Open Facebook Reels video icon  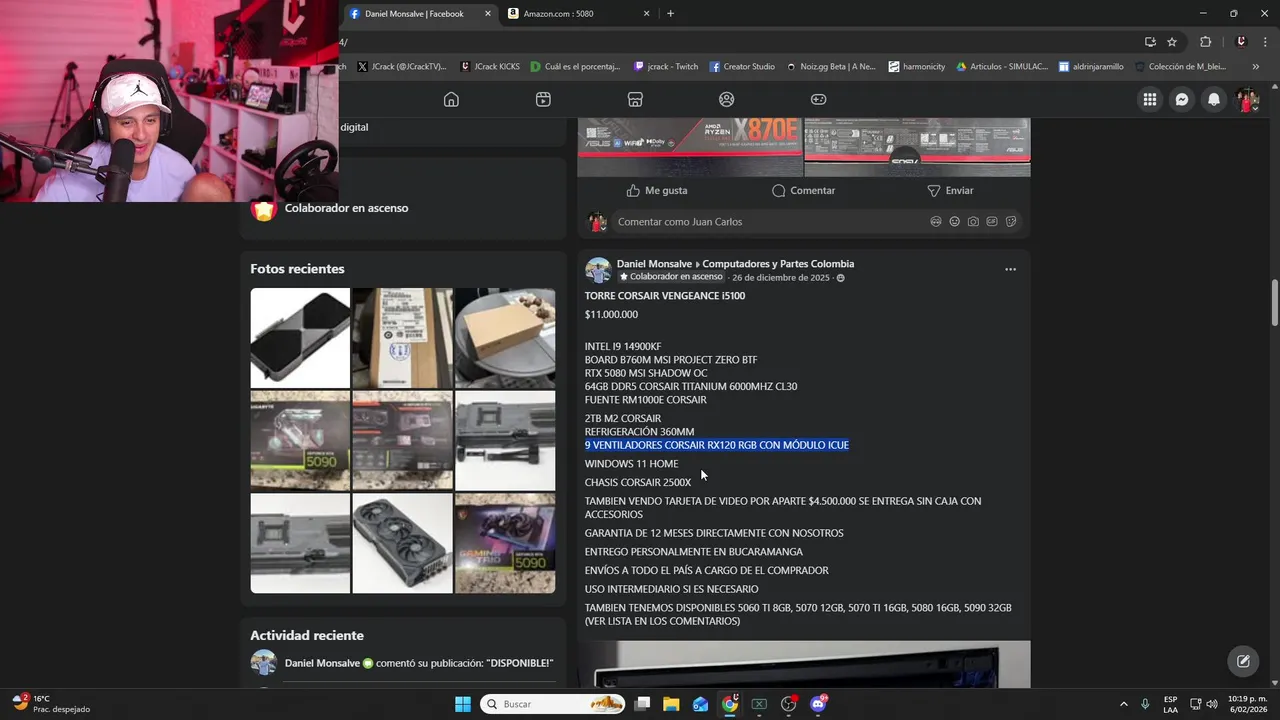[x=543, y=99]
